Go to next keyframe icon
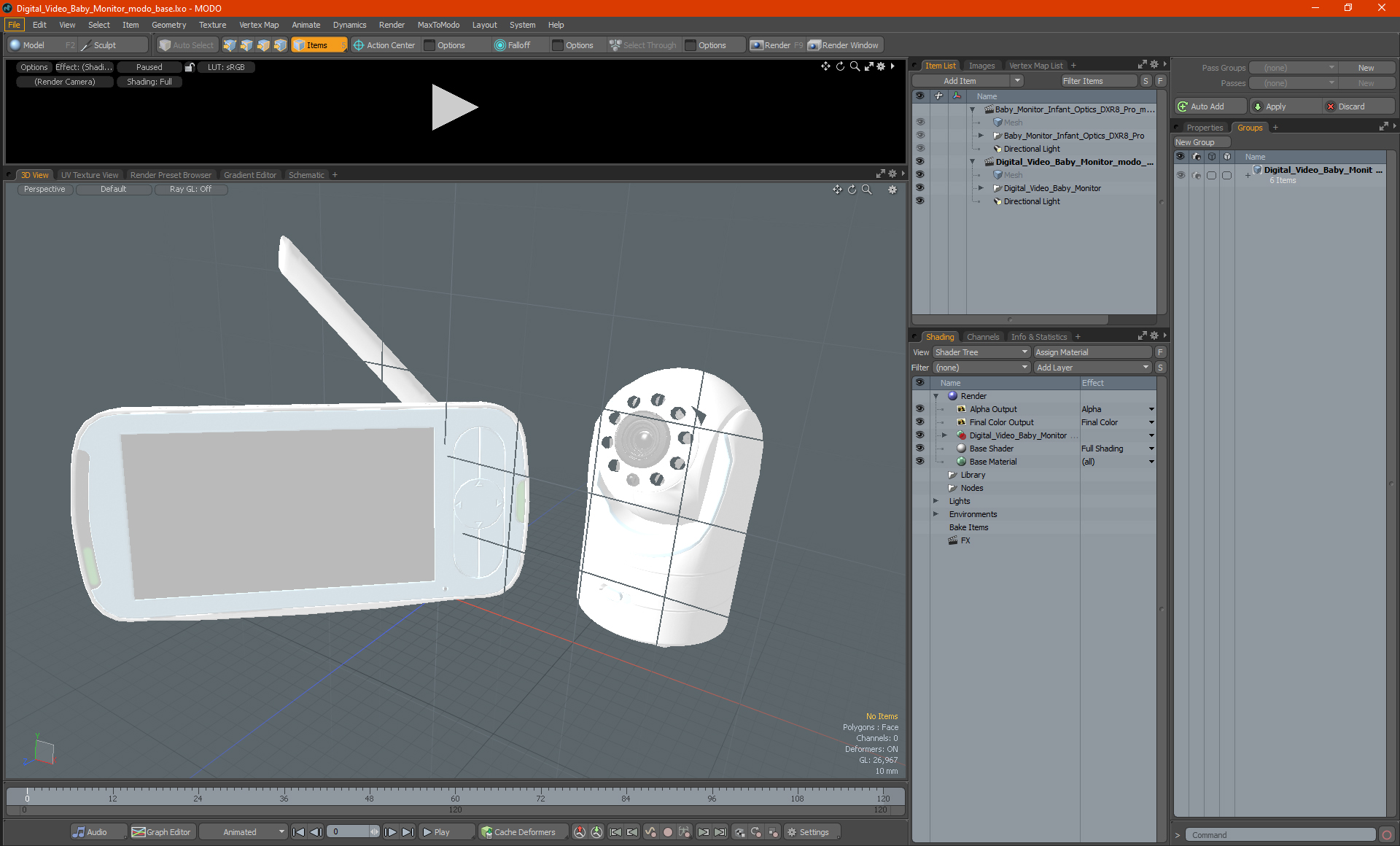Screen dimensions: 1400x846 tap(703, 832)
